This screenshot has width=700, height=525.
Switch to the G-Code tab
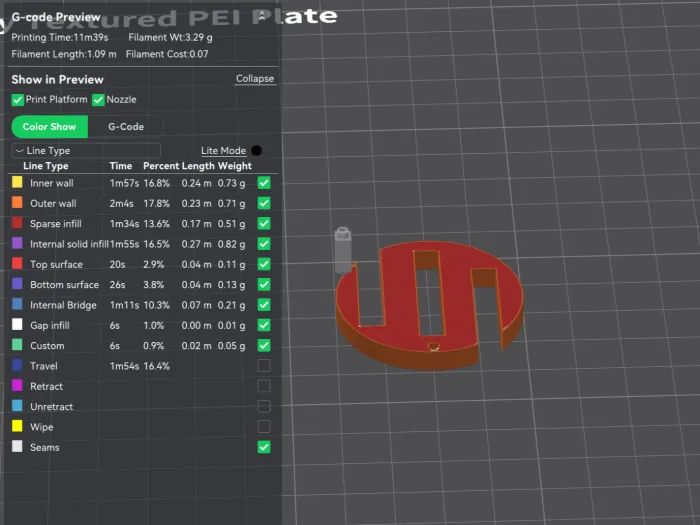coord(126,127)
